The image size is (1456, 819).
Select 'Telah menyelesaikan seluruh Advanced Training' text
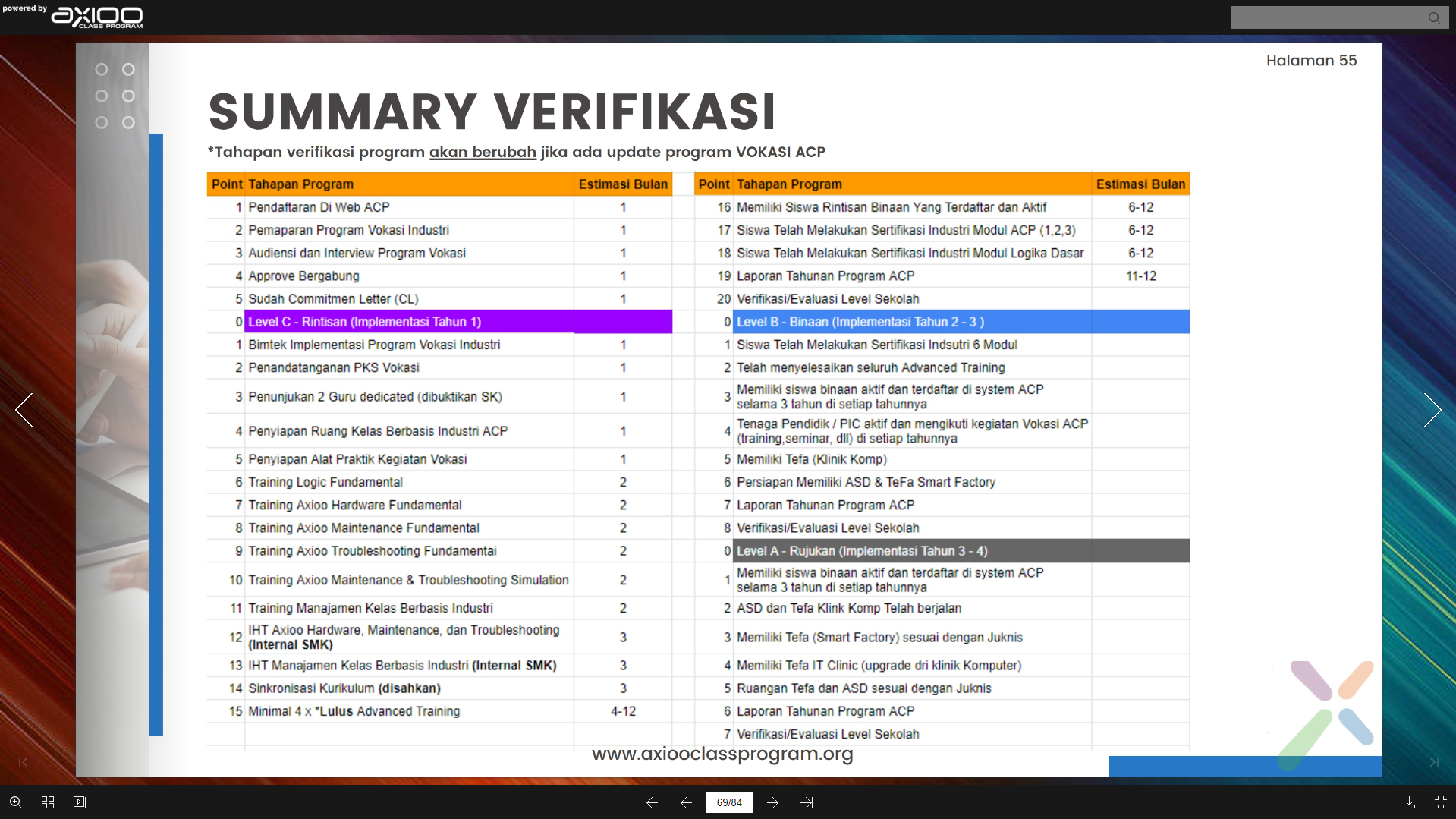click(x=870, y=367)
